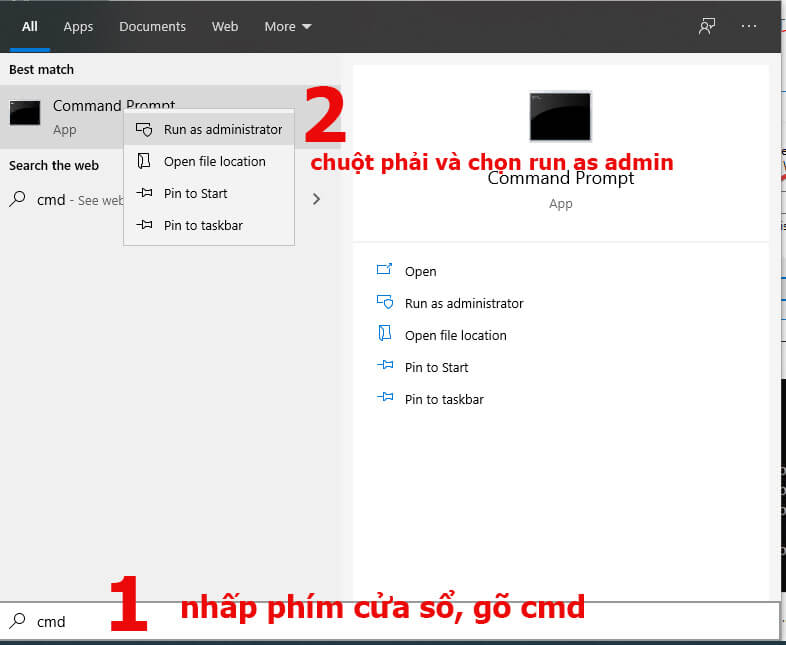Image resolution: width=786 pixels, height=645 pixels.
Task: Click pin icon beside context menu Pin to taskbar
Action: tap(144, 225)
